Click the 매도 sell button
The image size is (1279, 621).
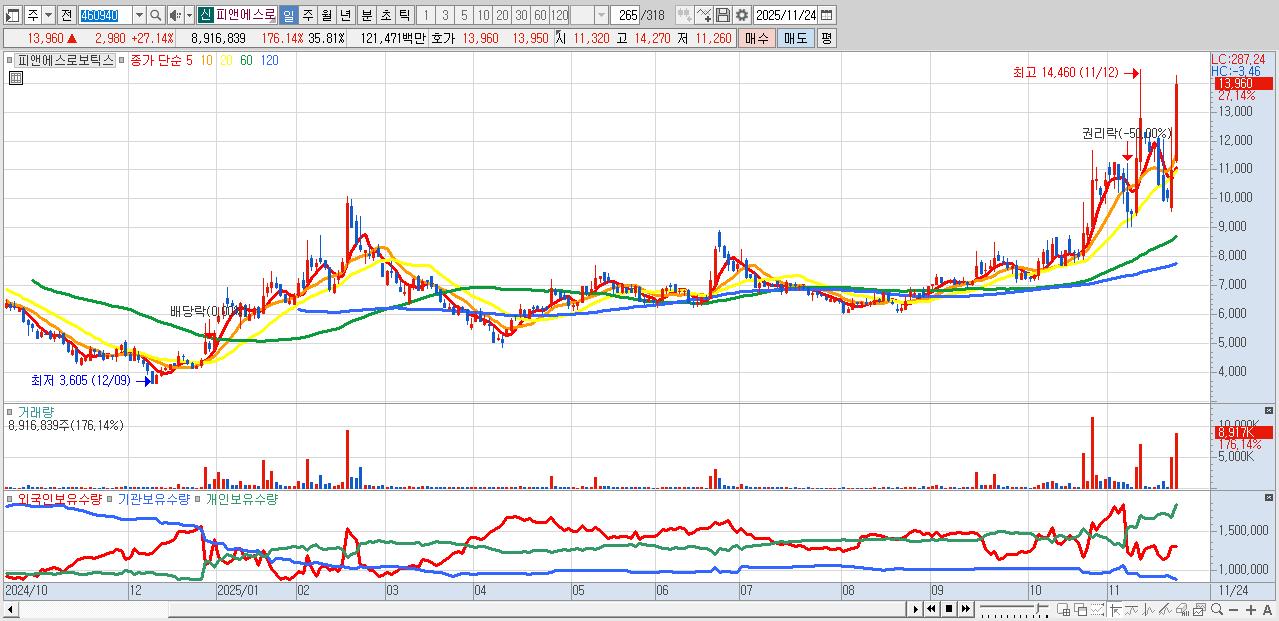795,38
